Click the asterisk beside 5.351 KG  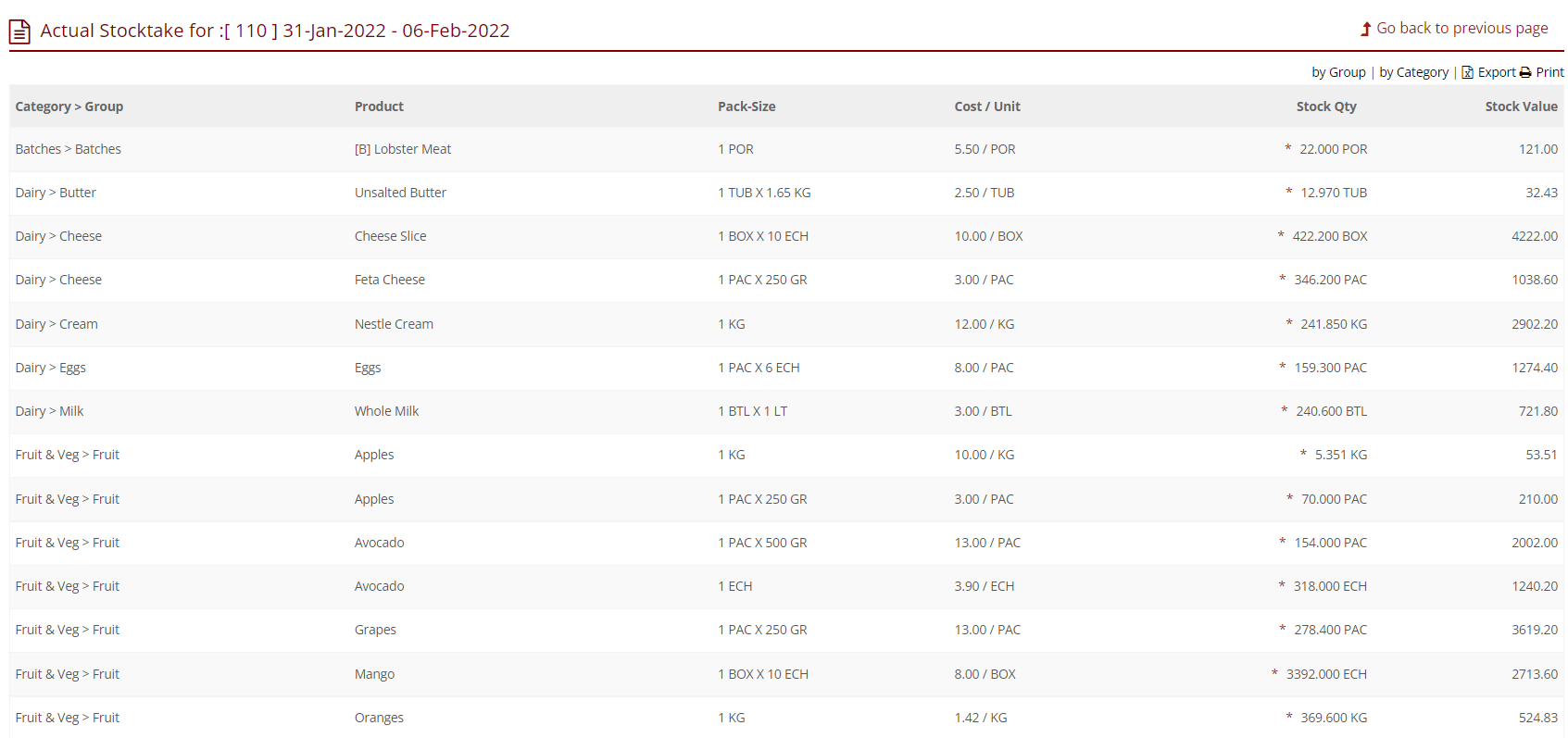(1303, 454)
